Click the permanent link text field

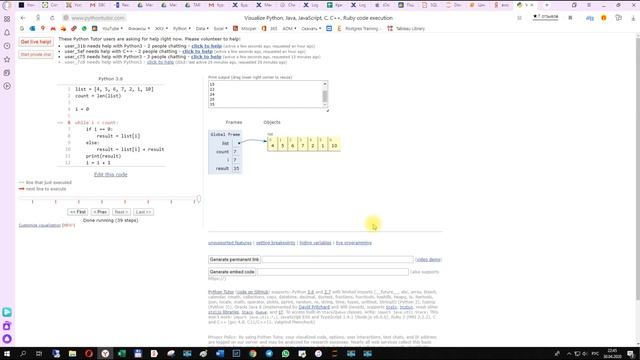point(338,260)
